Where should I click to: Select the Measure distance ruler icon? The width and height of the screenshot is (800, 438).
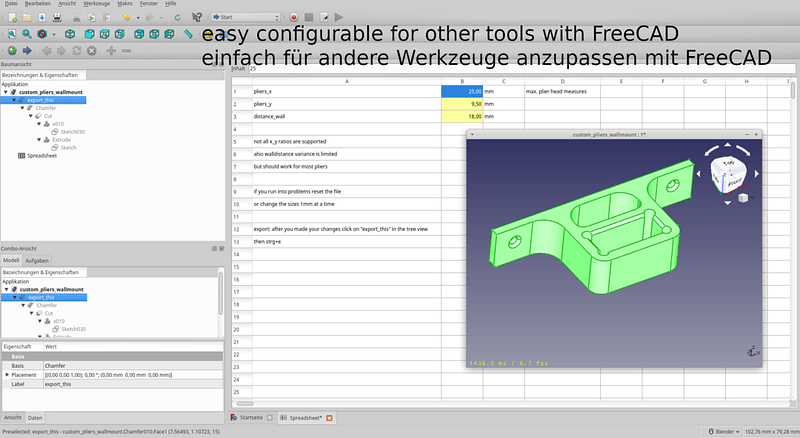(x=188, y=34)
